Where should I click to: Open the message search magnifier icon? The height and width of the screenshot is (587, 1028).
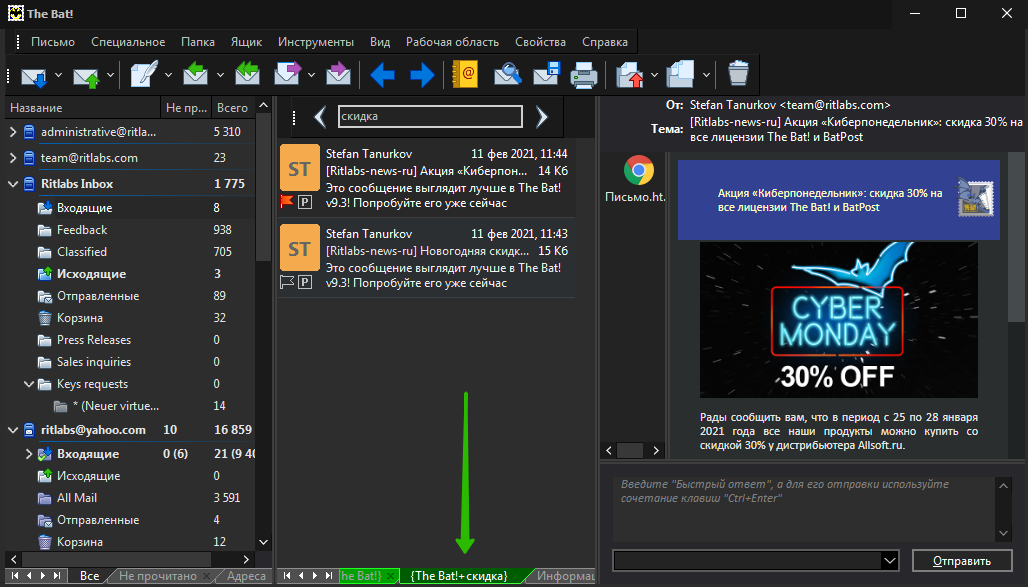point(507,74)
